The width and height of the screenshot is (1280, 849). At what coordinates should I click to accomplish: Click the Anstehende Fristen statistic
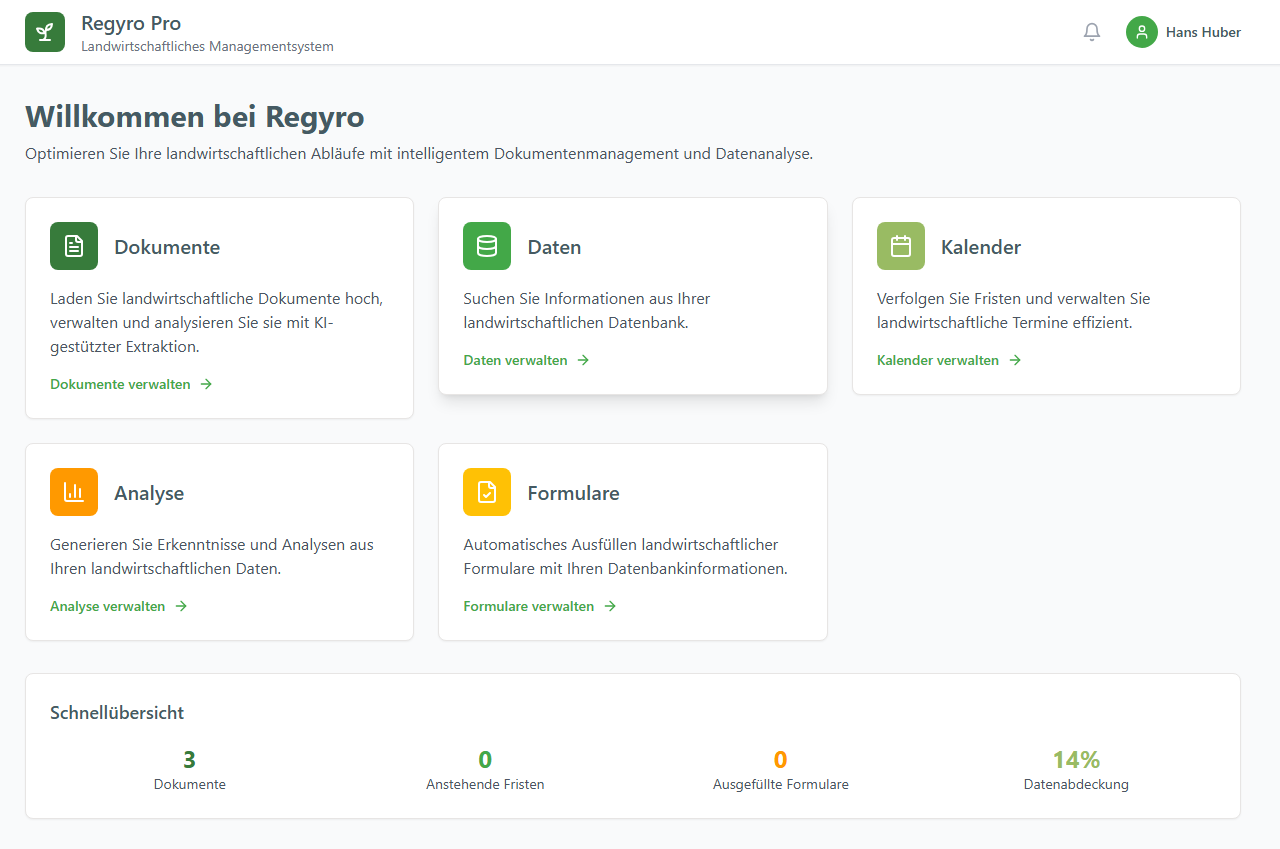[485, 784]
